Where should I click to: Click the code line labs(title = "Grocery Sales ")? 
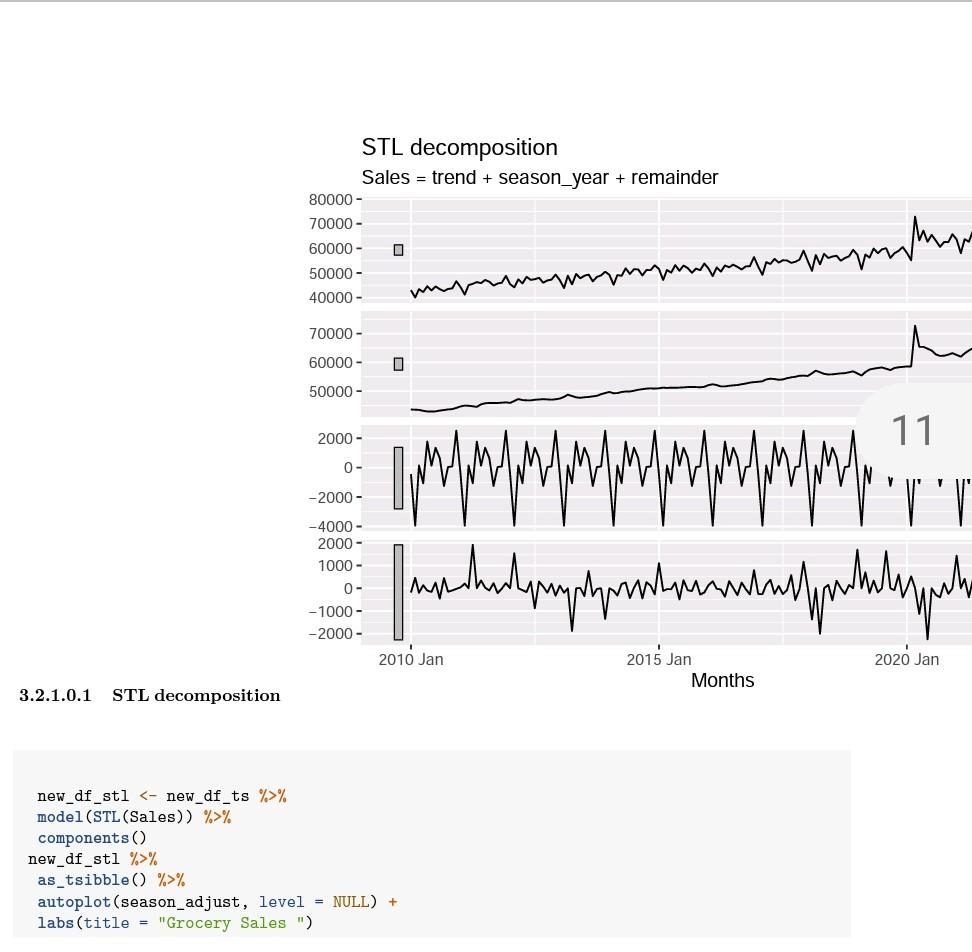tap(175, 923)
